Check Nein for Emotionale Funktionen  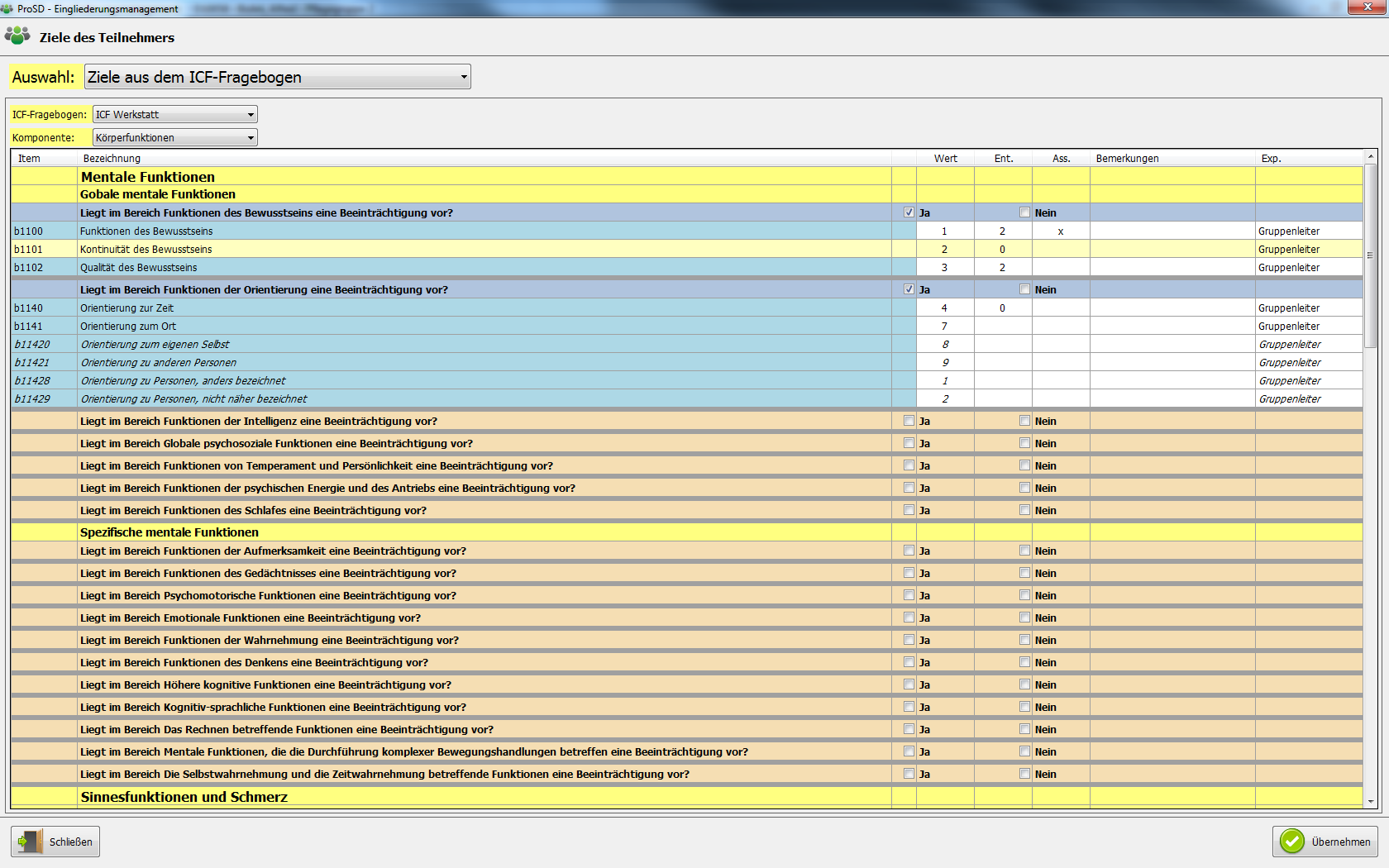[1024, 618]
